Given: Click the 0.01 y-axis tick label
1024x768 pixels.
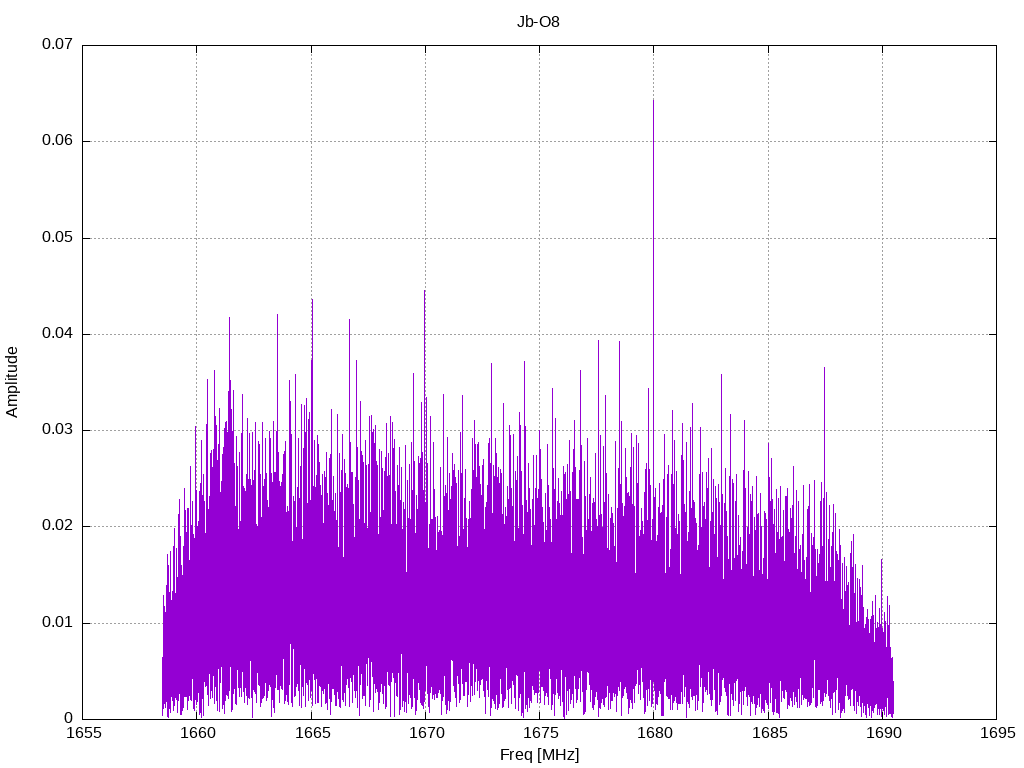Looking at the screenshot, I should [57, 623].
